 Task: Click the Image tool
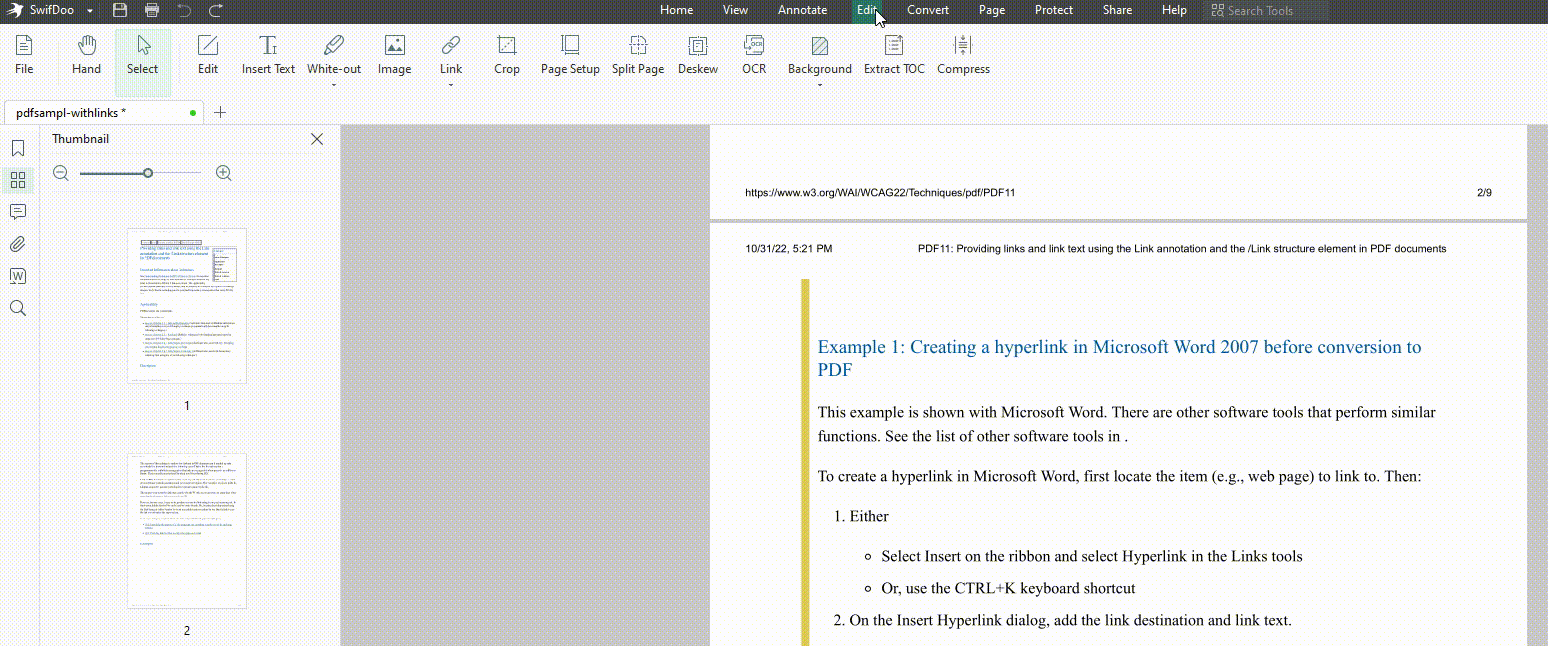pos(394,56)
